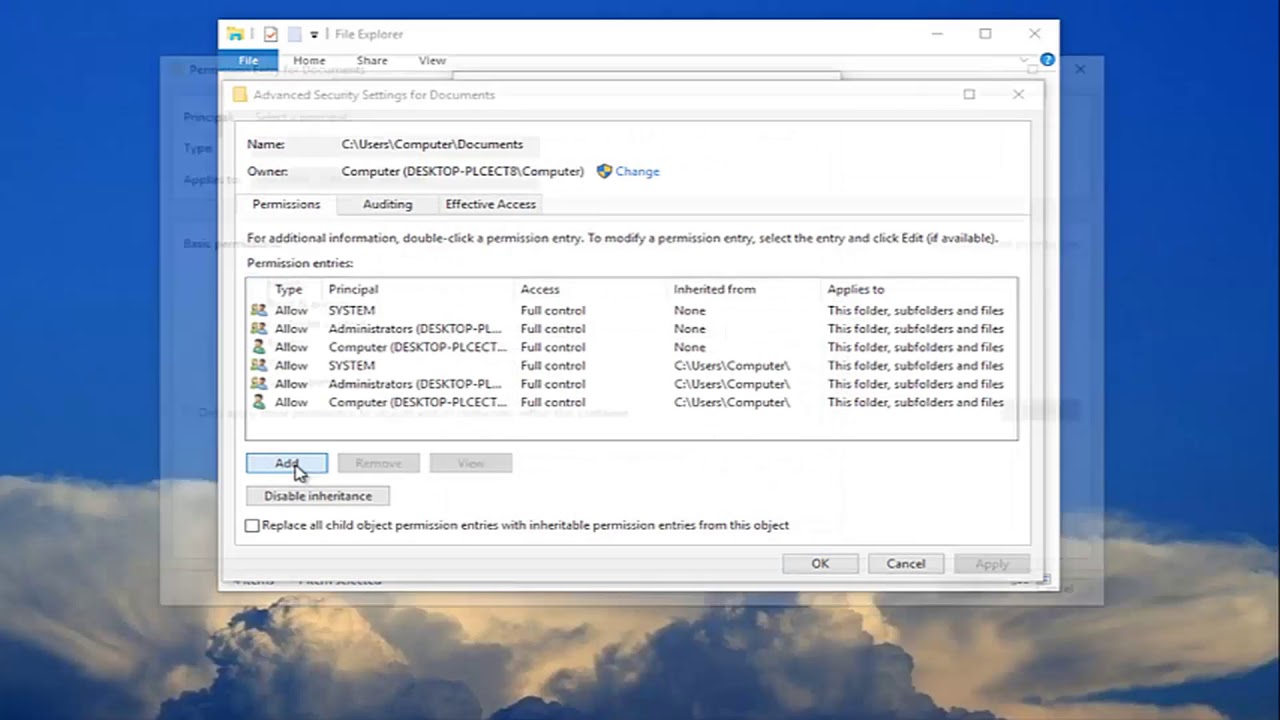Click the Properties checkmark icon in quick access toolbar
This screenshot has height=720, width=1280.
[270, 34]
